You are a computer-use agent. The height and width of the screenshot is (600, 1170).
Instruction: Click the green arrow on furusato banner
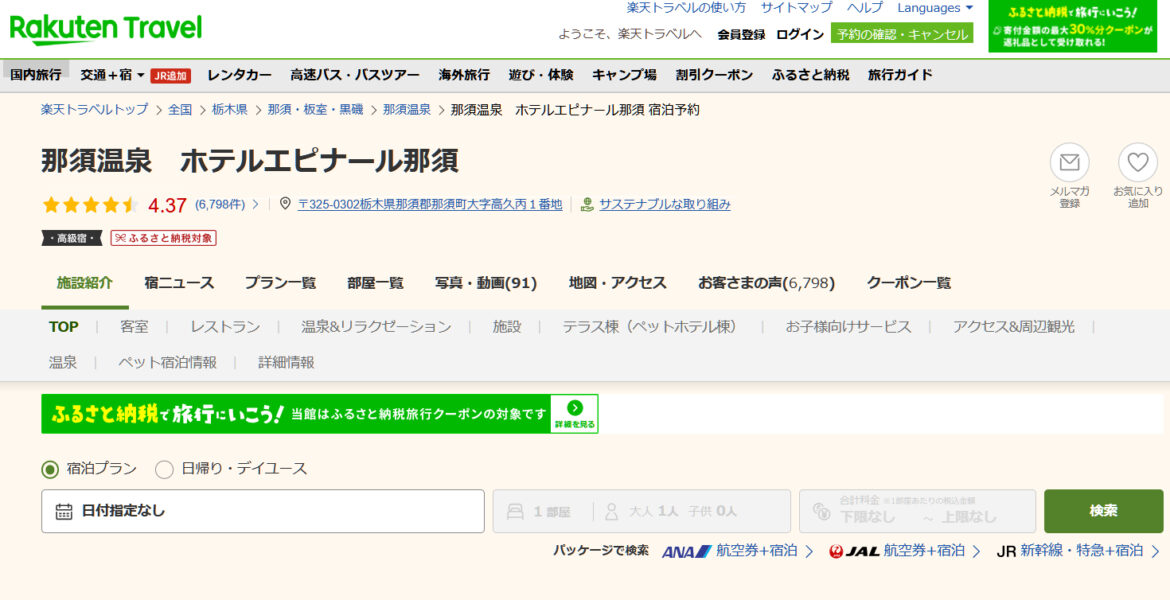pos(574,408)
